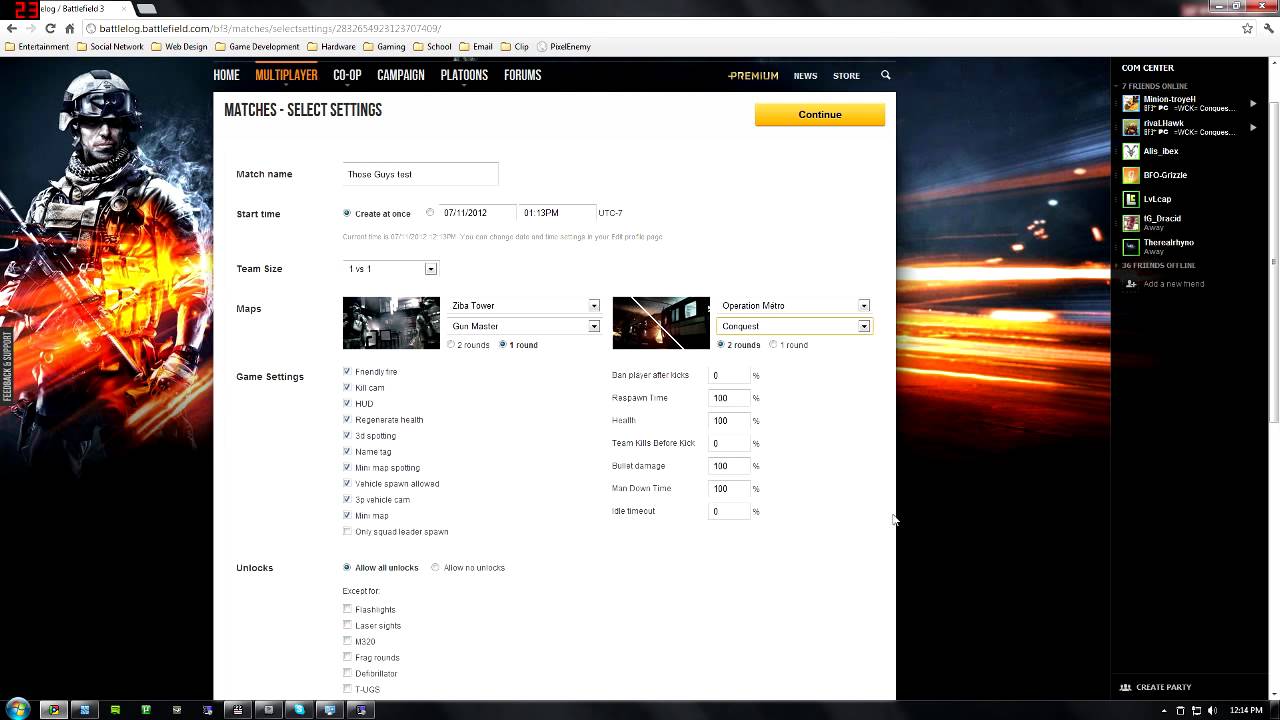Select 1 round for Operation Métro
The height and width of the screenshot is (720, 1280).
point(773,344)
